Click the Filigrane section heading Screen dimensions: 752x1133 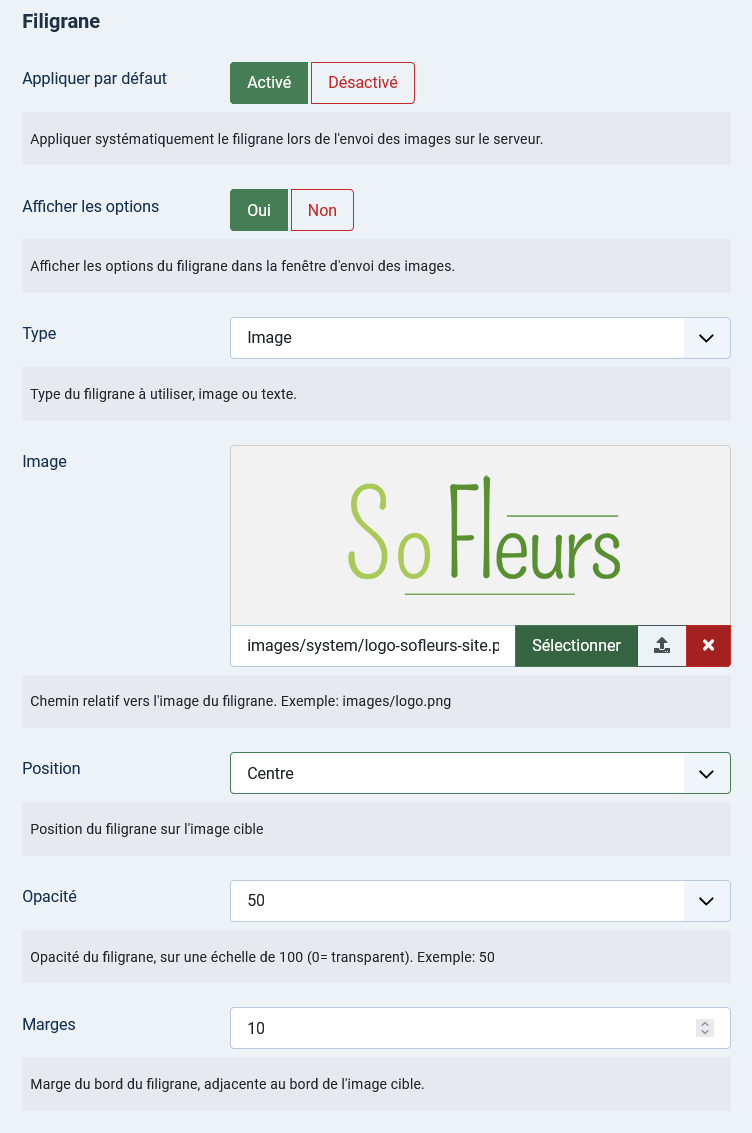(61, 22)
